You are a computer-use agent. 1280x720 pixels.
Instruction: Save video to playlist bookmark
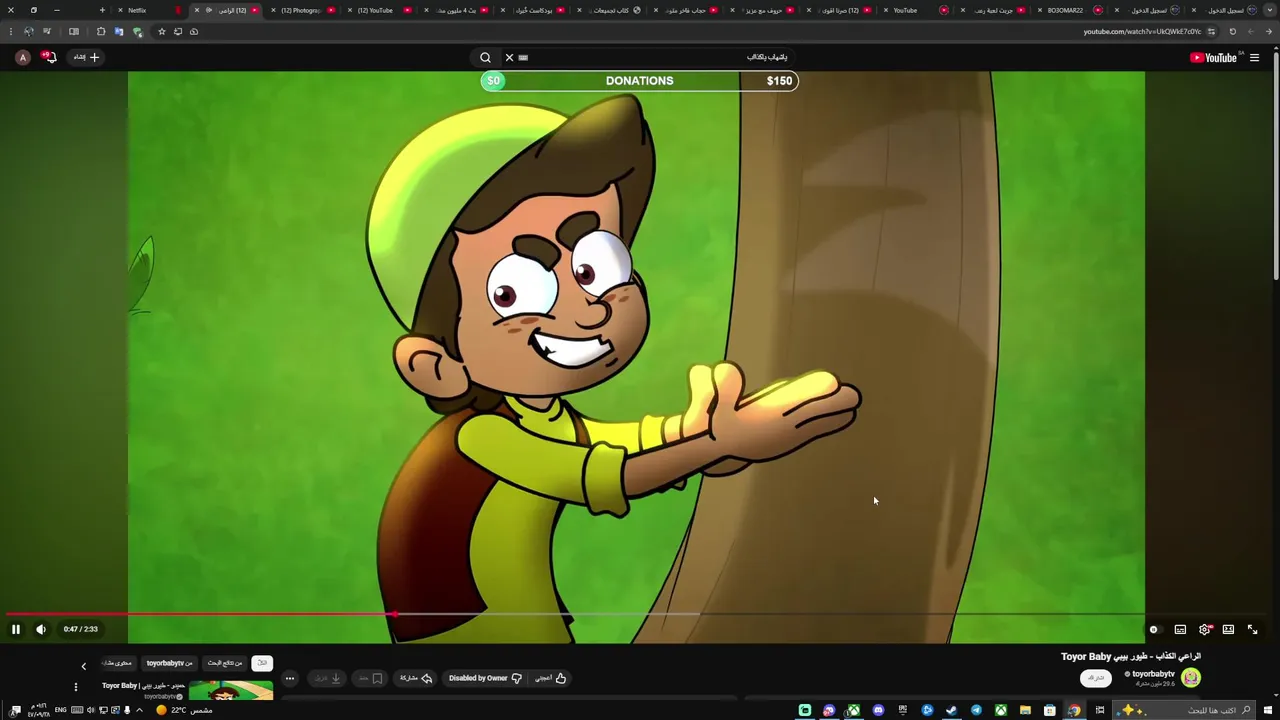point(371,678)
